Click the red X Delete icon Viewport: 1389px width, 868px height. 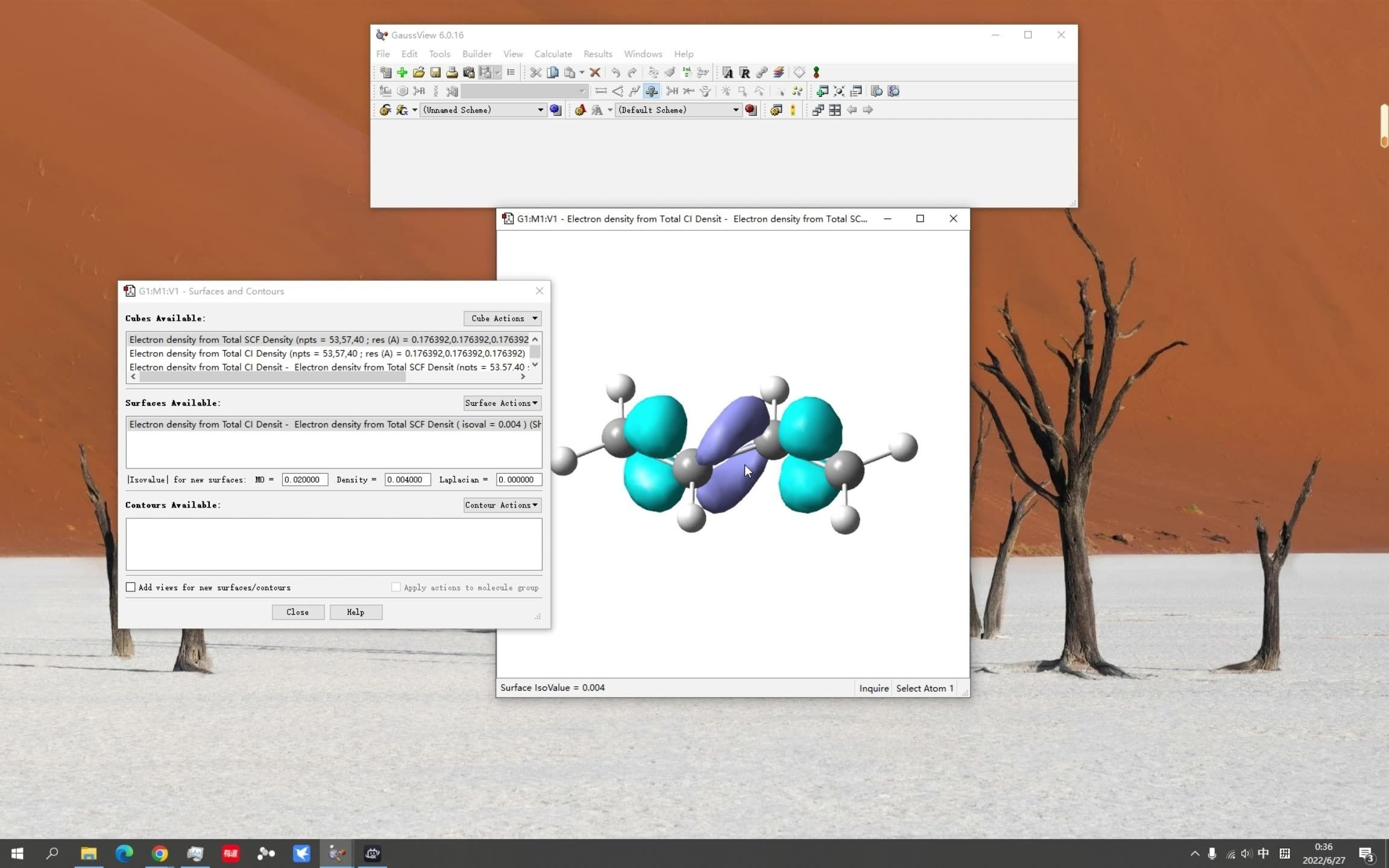595,72
